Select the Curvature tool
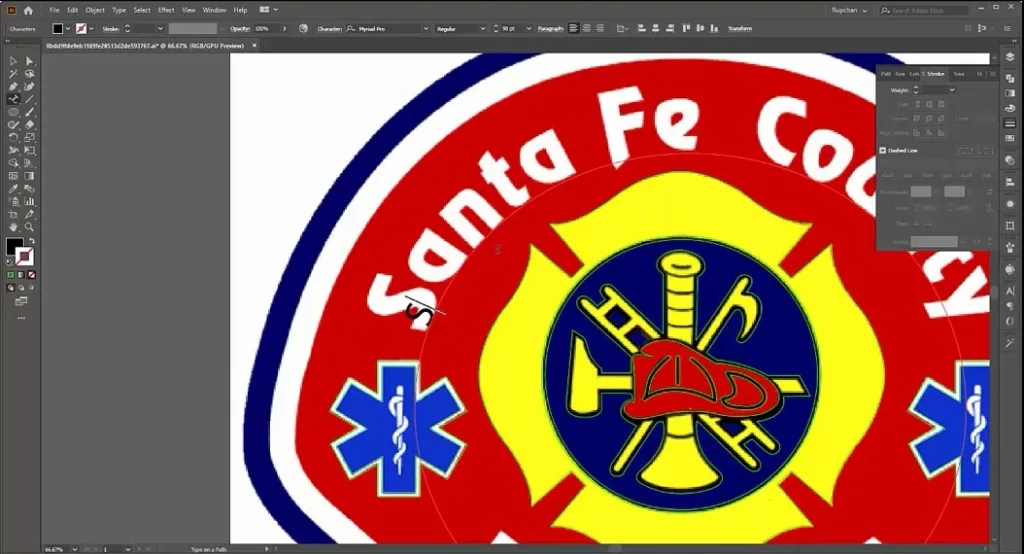Screen dimensions: 1024x554 click(29, 86)
